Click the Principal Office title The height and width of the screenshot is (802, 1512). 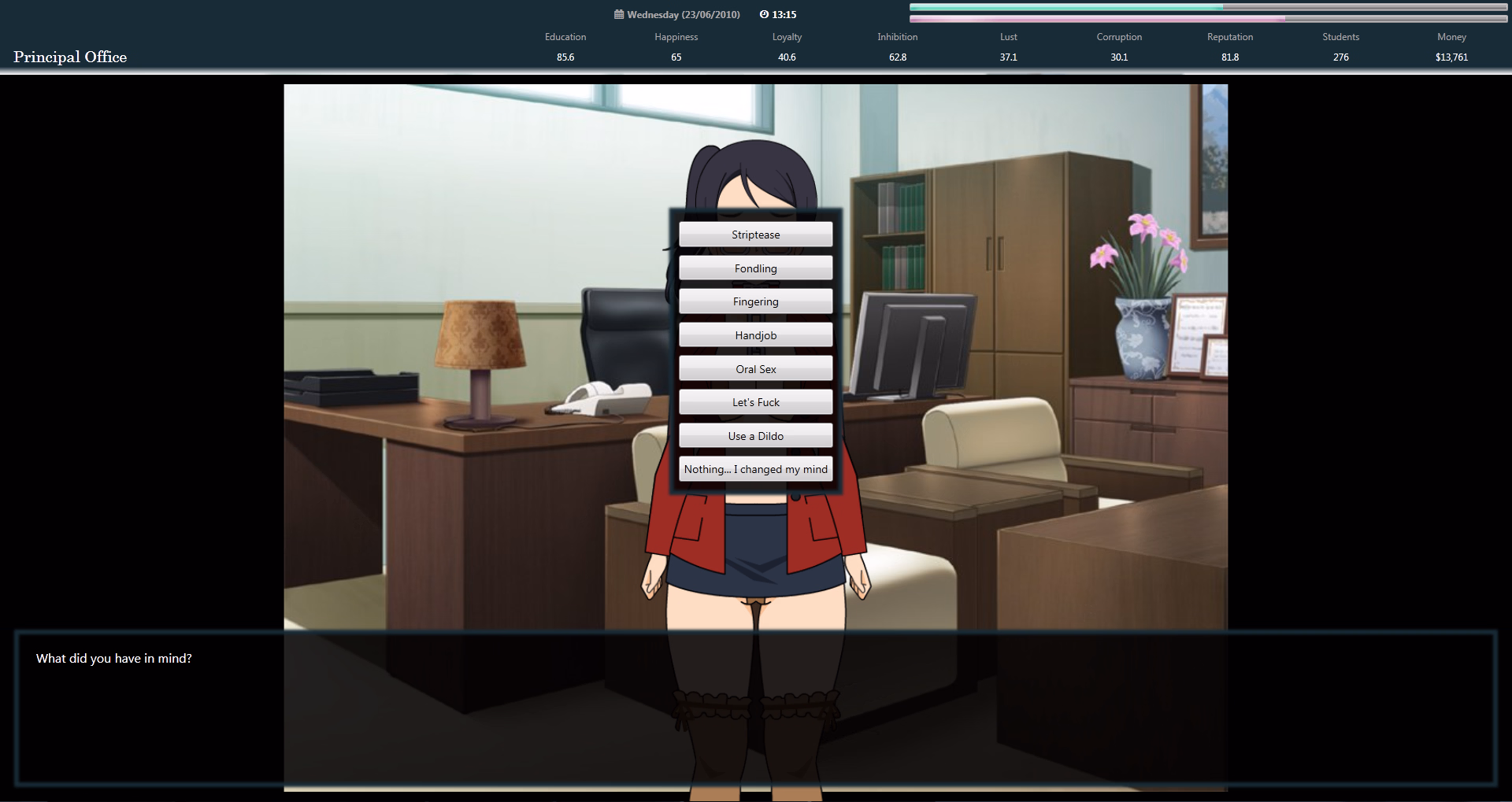click(69, 57)
